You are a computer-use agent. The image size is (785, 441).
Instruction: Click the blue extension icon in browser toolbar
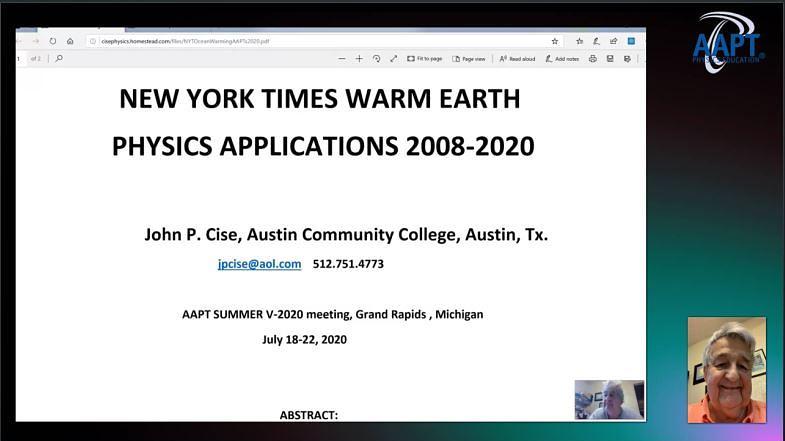(631, 41)
